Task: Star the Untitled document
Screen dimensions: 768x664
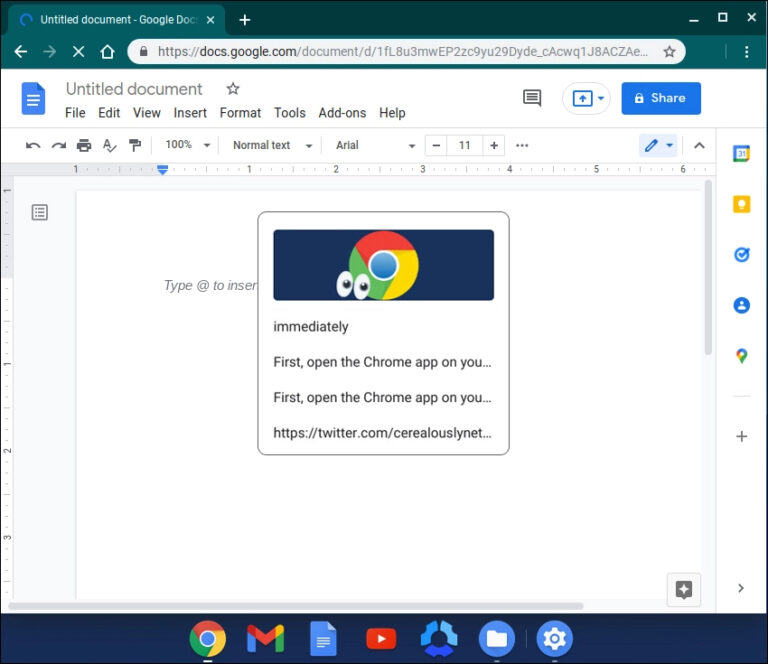Action: pos(233,89)
